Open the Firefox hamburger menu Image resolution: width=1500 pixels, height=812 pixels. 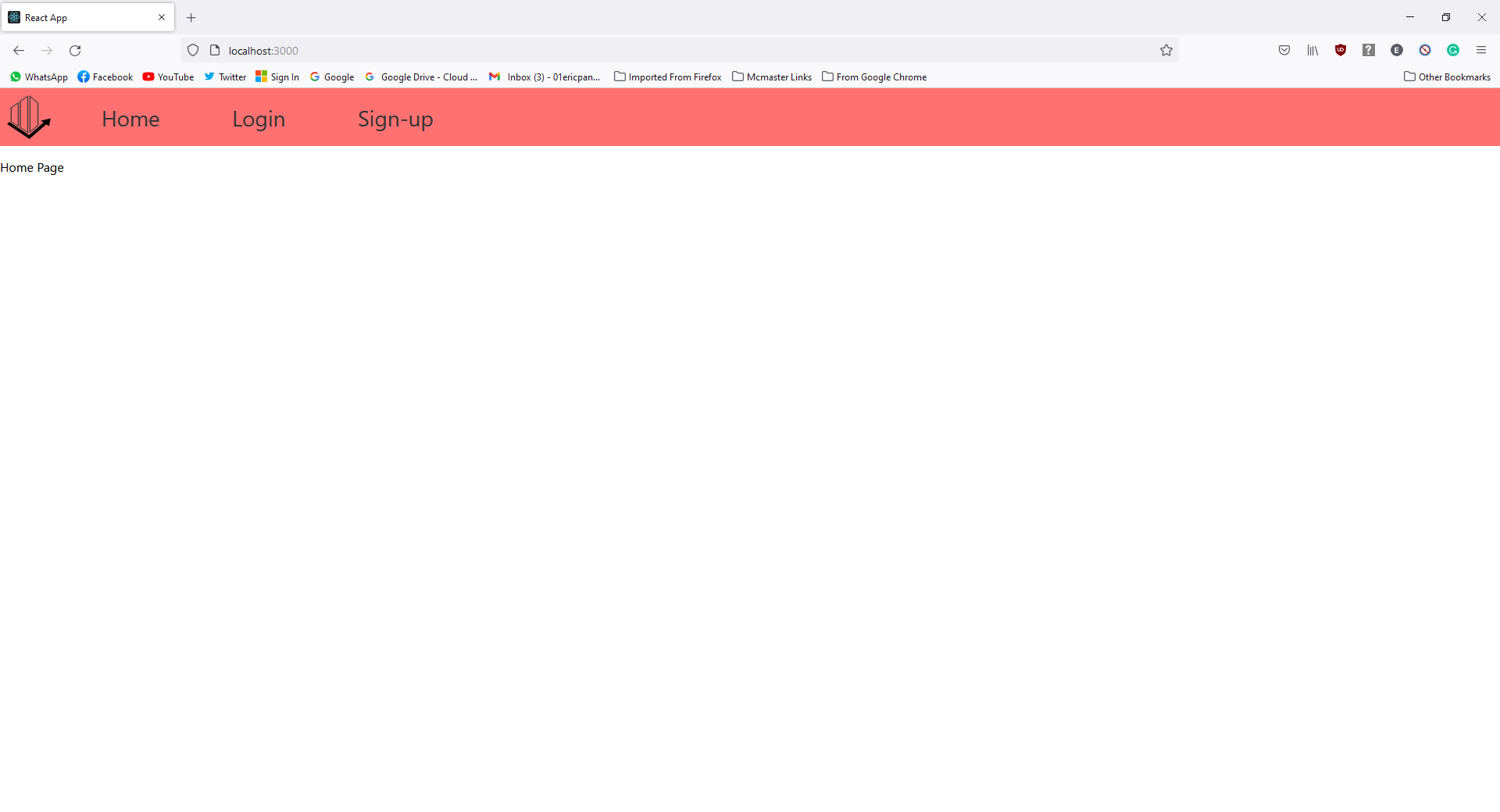click(1481, 50)
